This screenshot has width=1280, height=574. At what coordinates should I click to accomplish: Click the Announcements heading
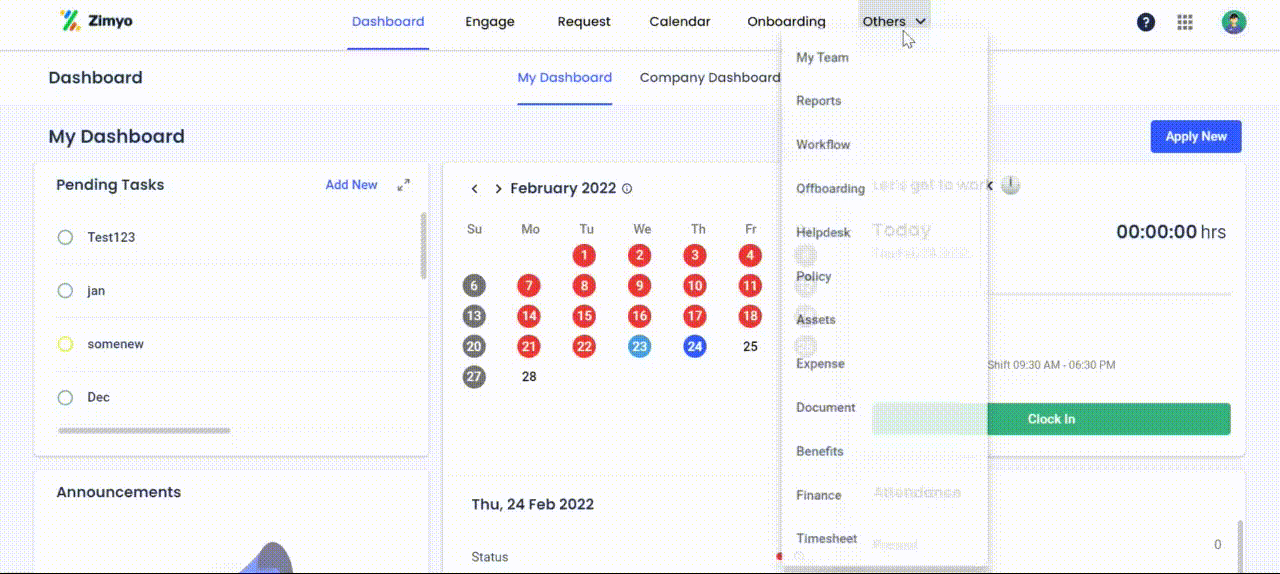[x=118, y=492]
